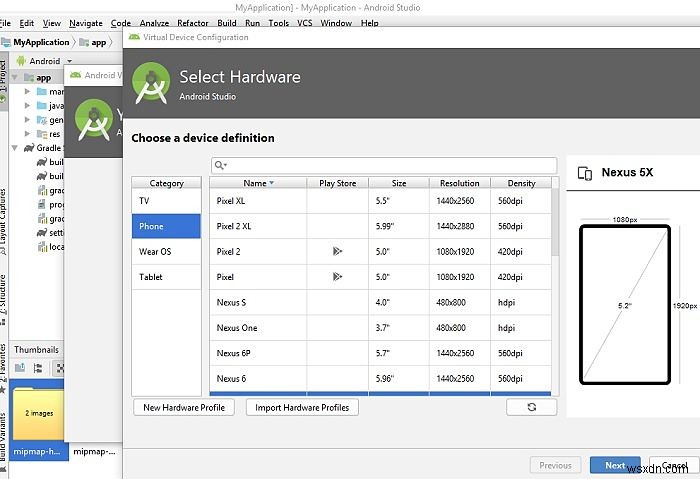This screenshot has width=700, height=479.
Task: Sort devices by Name column
Action: tap(258, 183)
